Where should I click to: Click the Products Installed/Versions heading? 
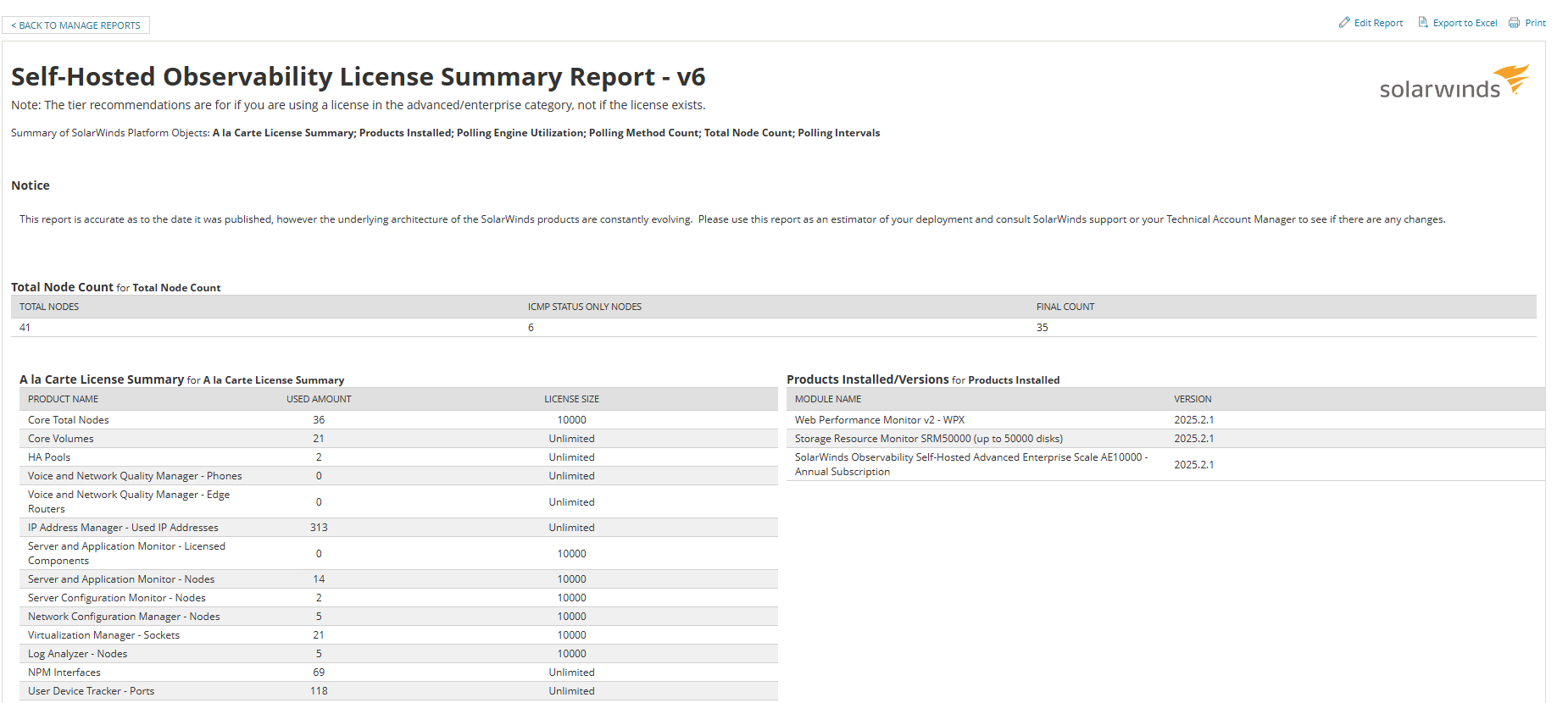coord(868,379)
